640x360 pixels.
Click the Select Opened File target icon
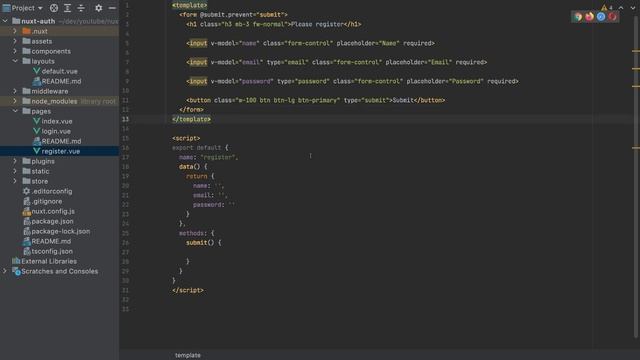pos(54,8)
